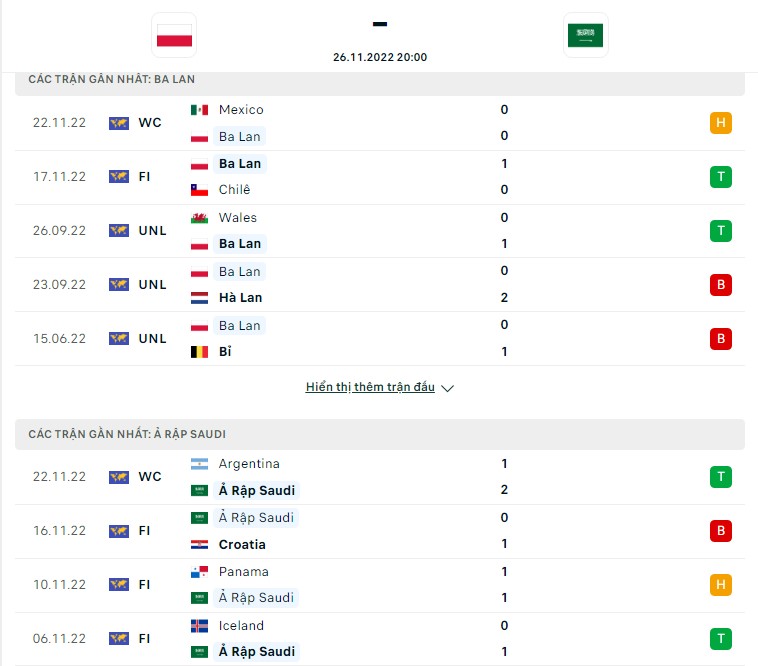This screenshot has height=666, width=758.
Task: Expand more matches with Hiển thị thêm trận đấu
Action: [x=370, y=387]
